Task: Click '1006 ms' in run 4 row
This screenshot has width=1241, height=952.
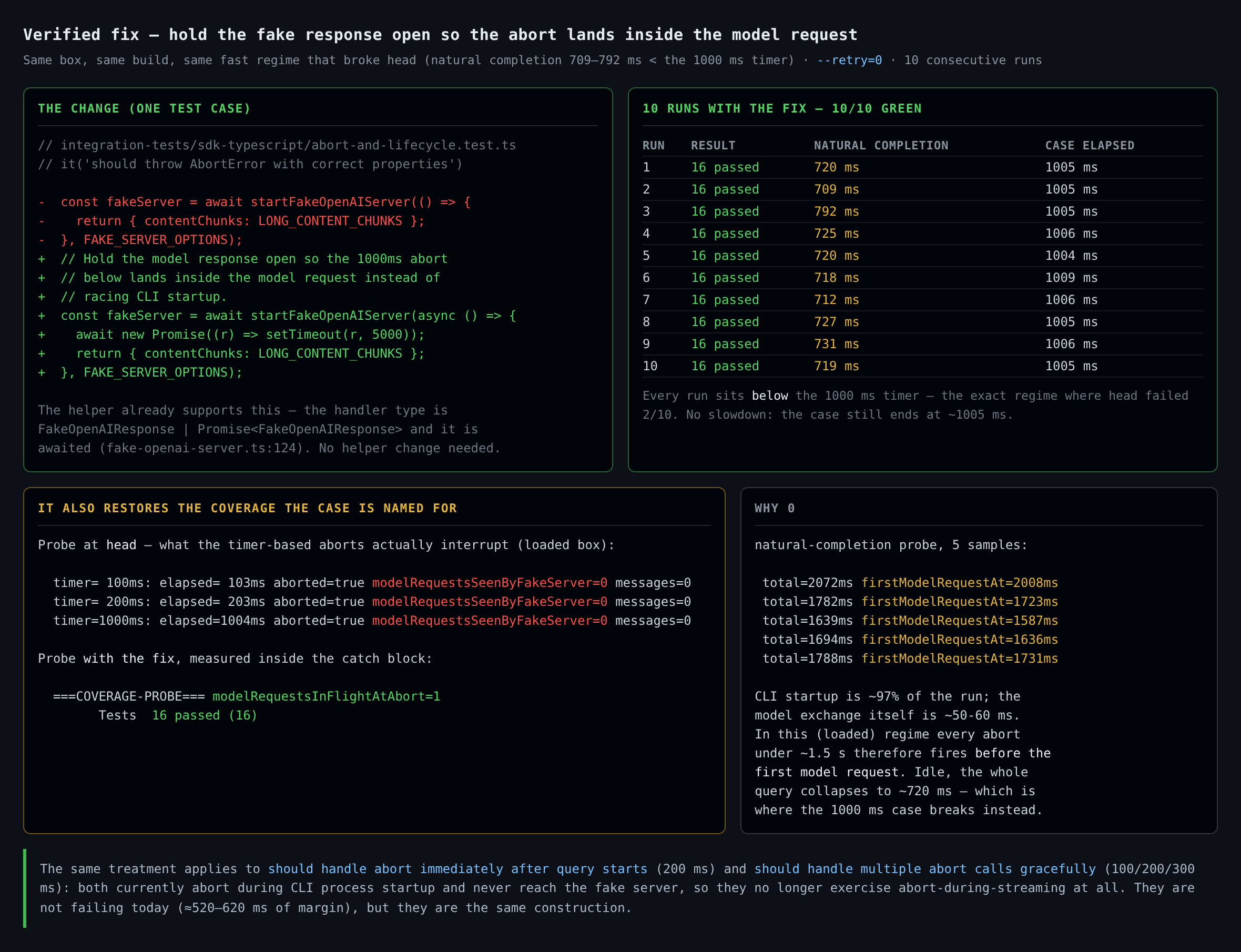Action: tap(1071, 234)
